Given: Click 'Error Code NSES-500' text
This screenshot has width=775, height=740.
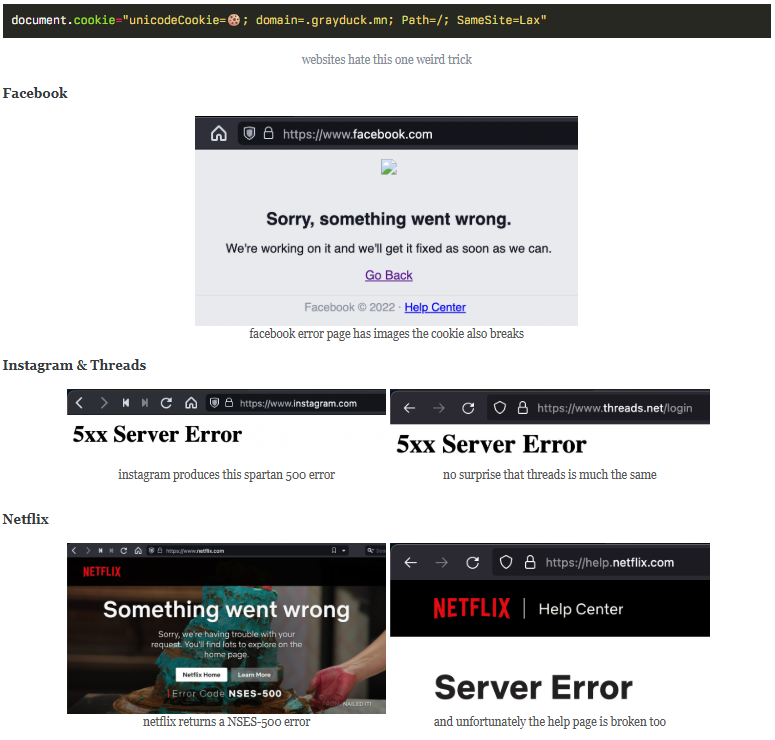Looking at the screenshot, I should pos(227,694).
